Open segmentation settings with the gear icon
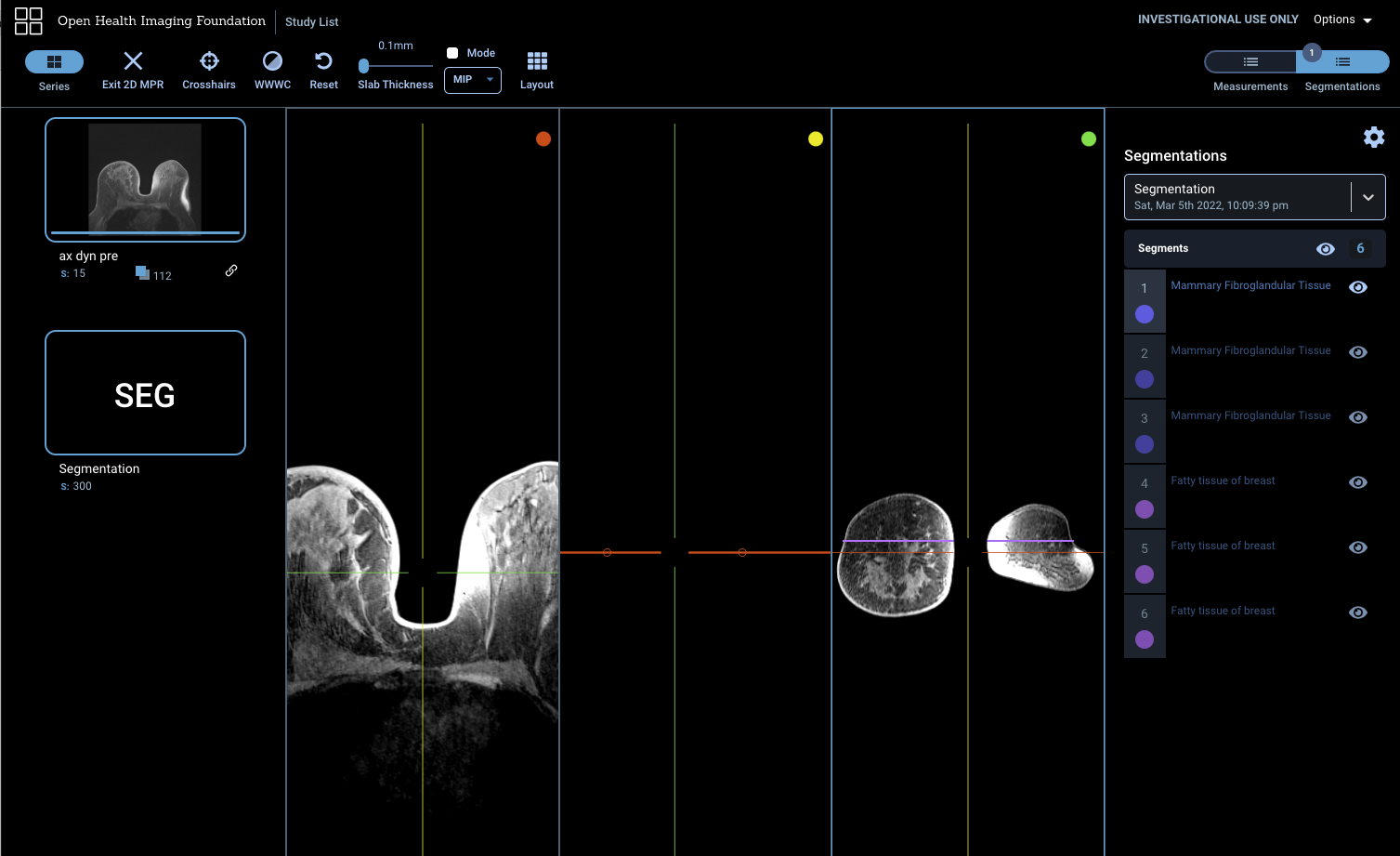Viewport: 1400px width, 856px height. [x=1374, y=137]
